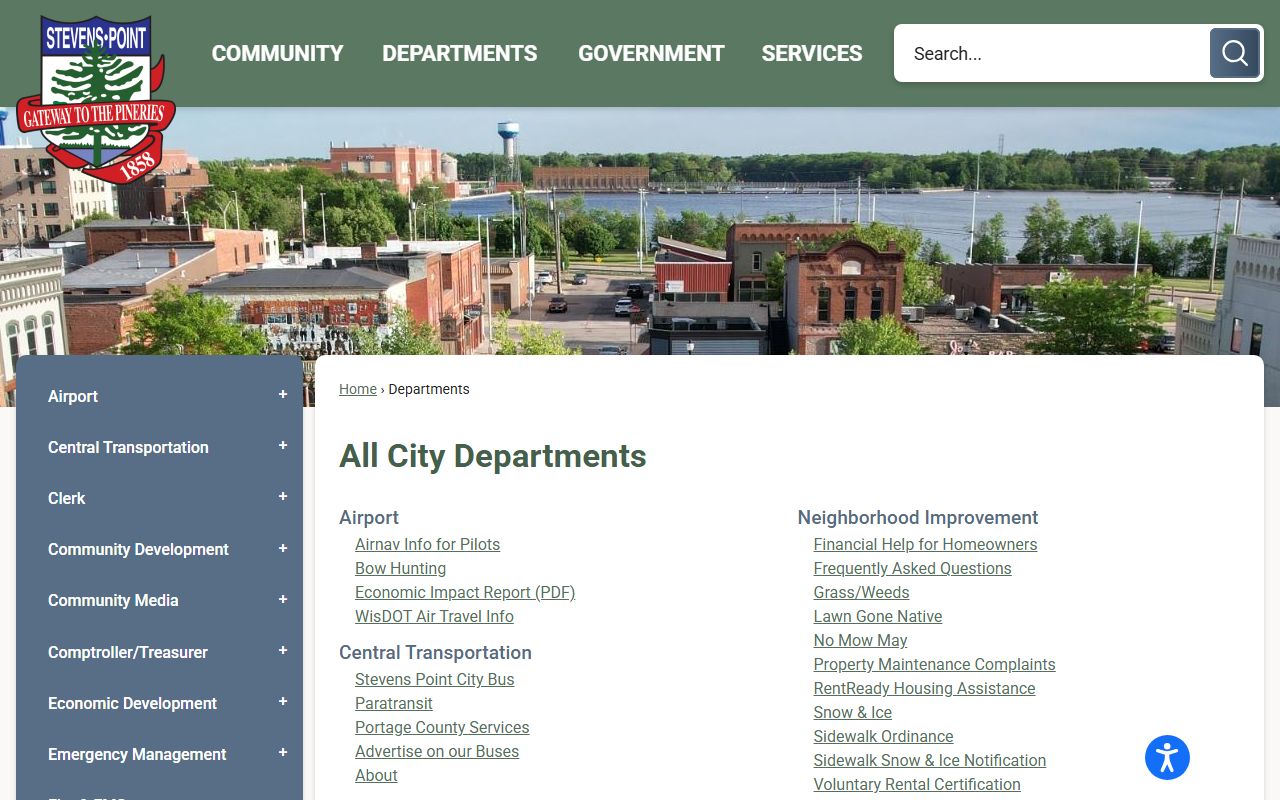The image size is (1280, 800).
Task: Open Portage County Services link
Action: (442, 727)
